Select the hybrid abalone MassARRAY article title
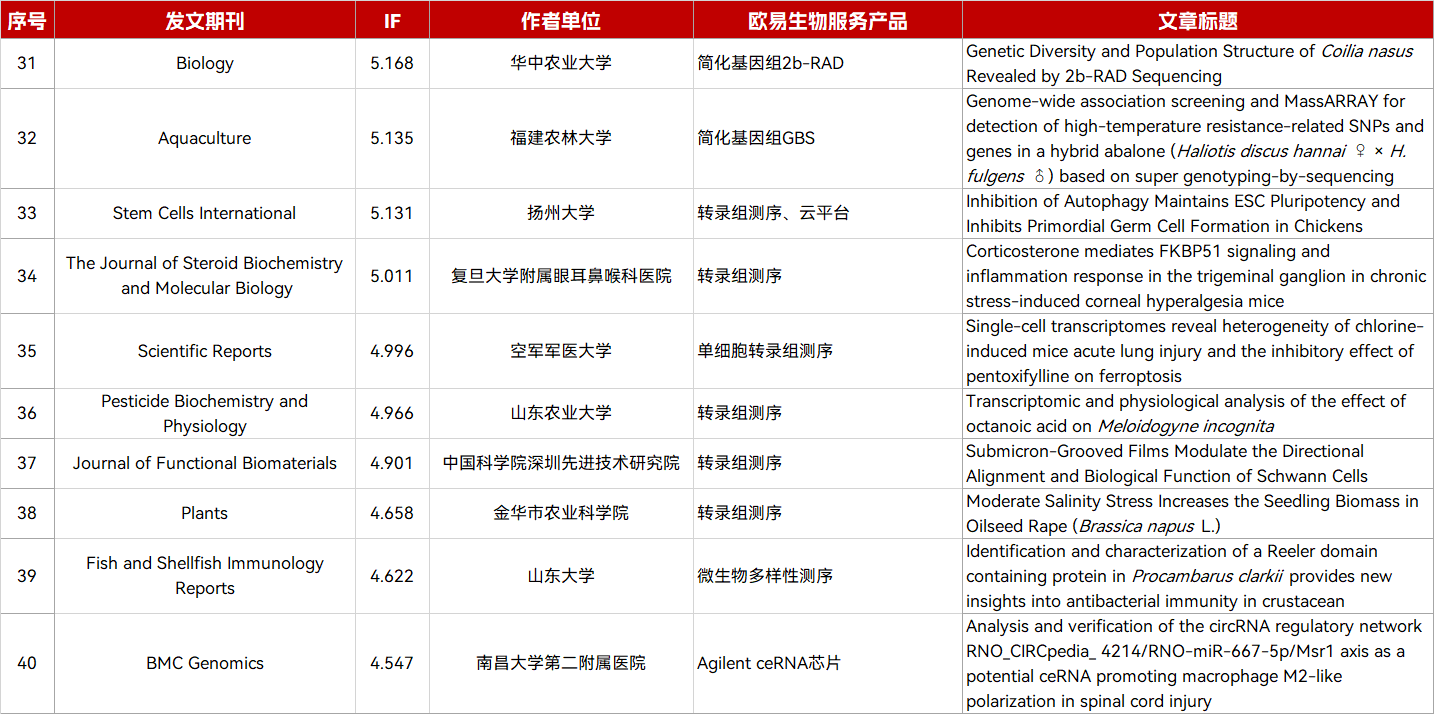Viewport: 1434px width, 714px height. click(1198, 139)
